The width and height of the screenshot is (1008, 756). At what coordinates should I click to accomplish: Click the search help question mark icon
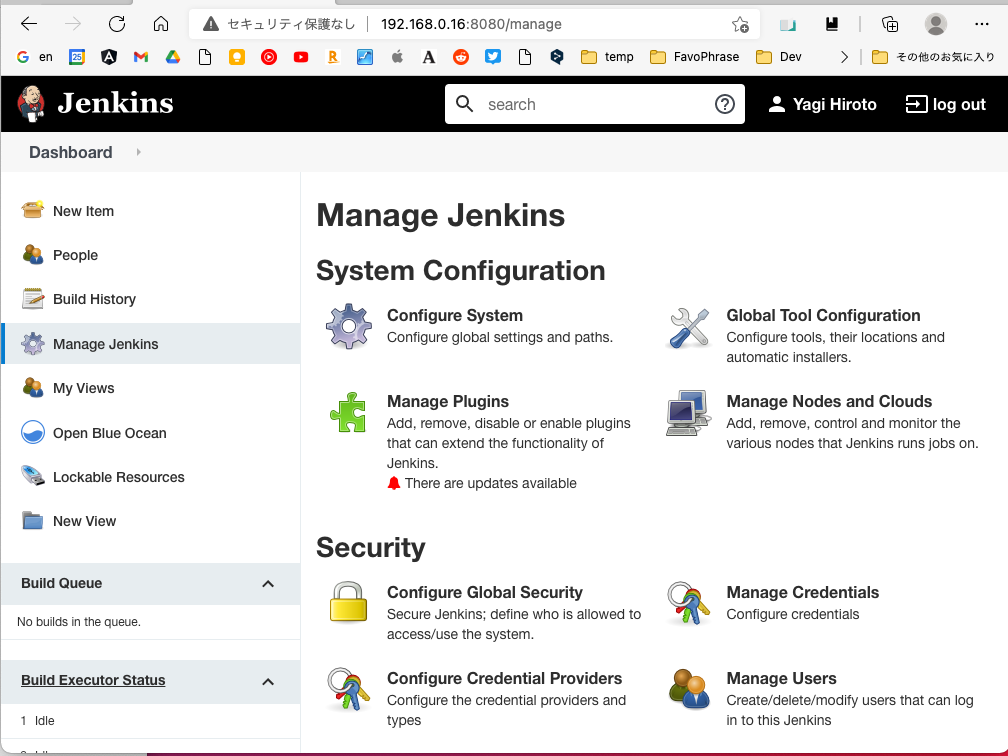725,104
